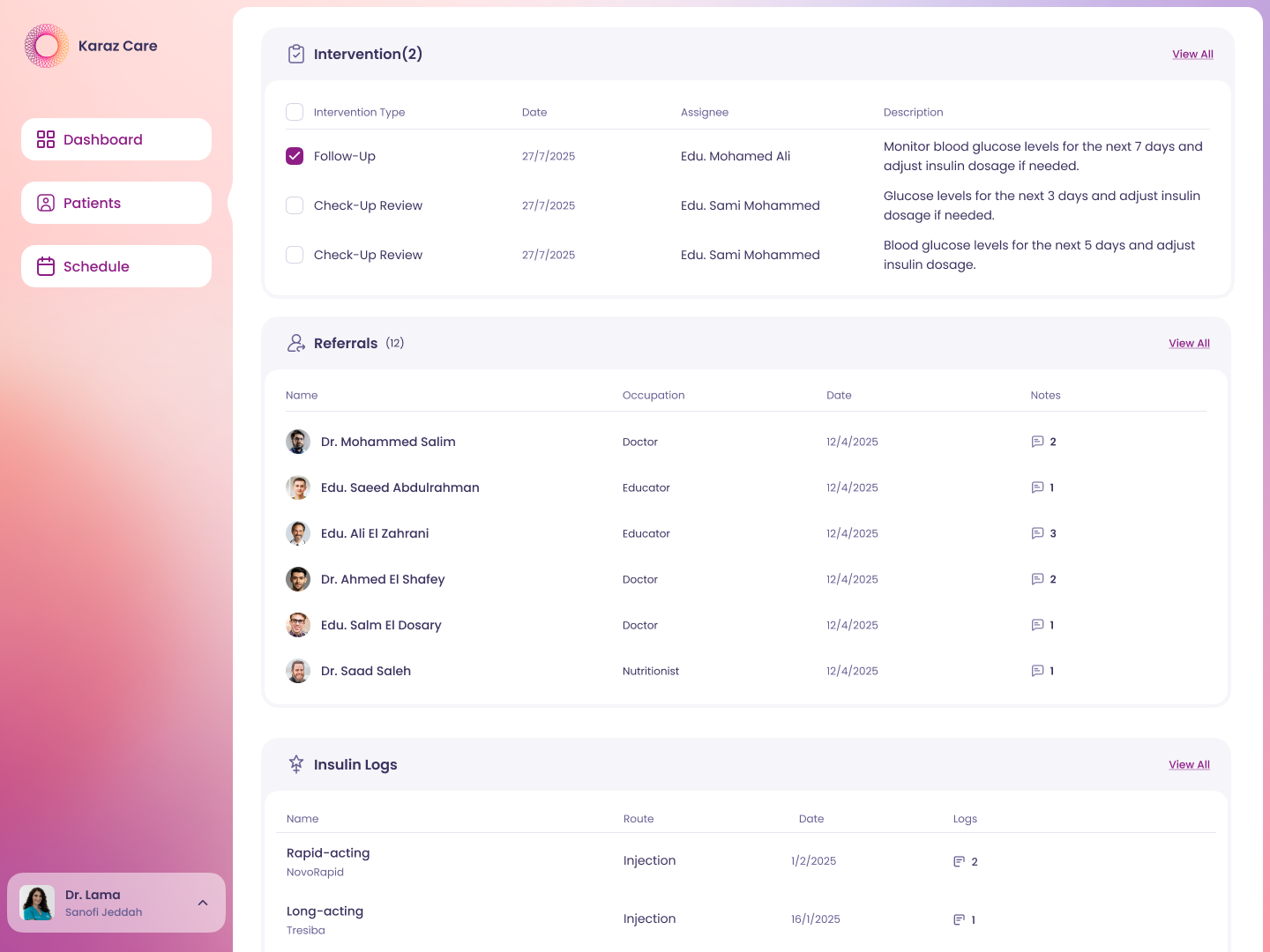The width and height of the screenshot is (1270, 952).
Task: Click the Route column header
Action: point(639,819)
